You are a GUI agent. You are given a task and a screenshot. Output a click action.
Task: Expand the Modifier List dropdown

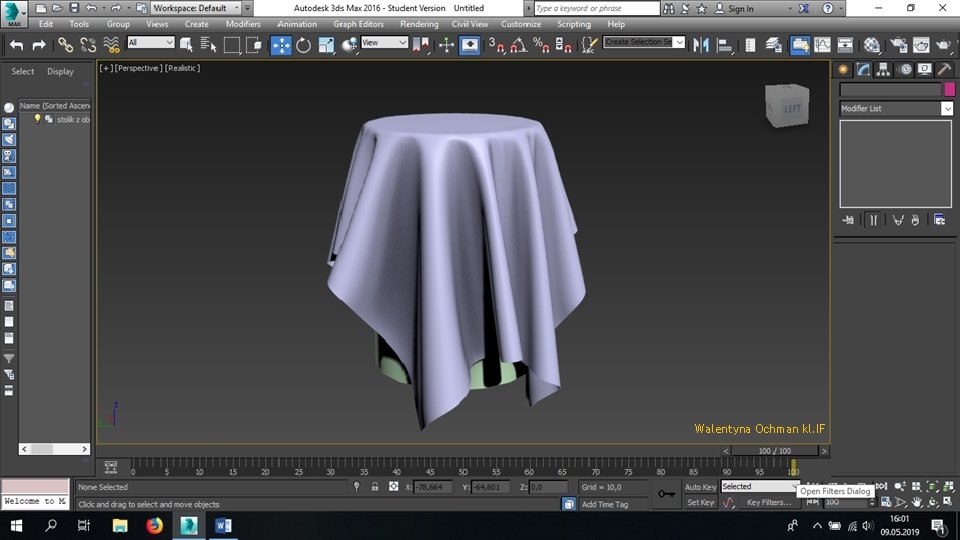point(946,108)
